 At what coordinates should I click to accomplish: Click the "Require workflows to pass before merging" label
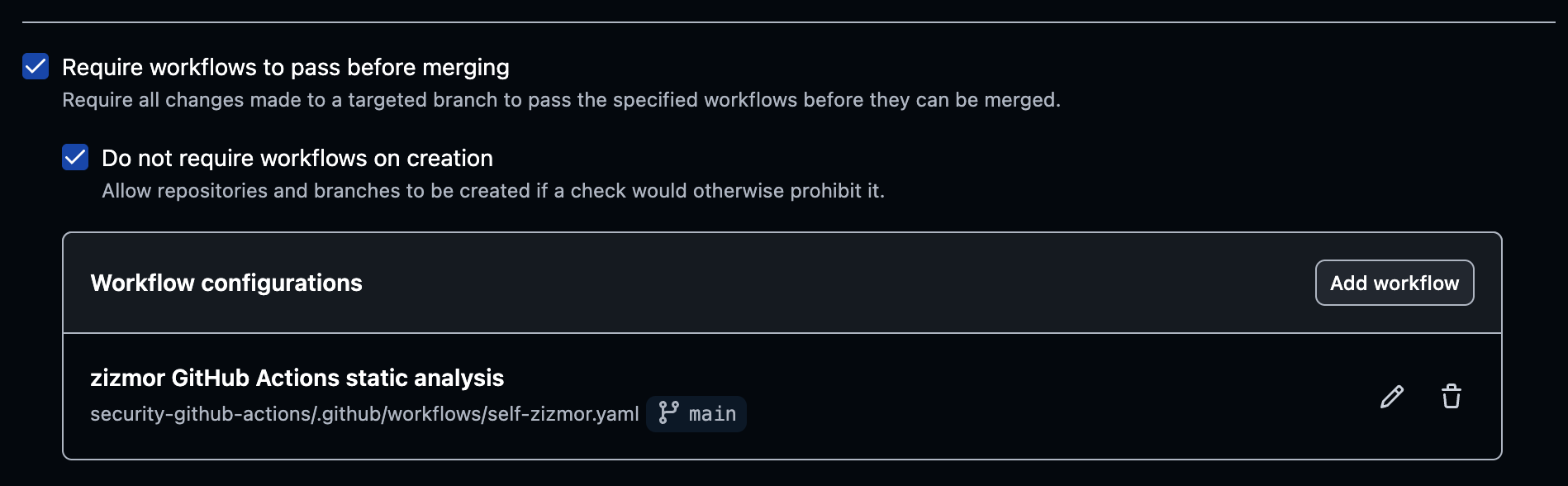click(x=285, y=67)
